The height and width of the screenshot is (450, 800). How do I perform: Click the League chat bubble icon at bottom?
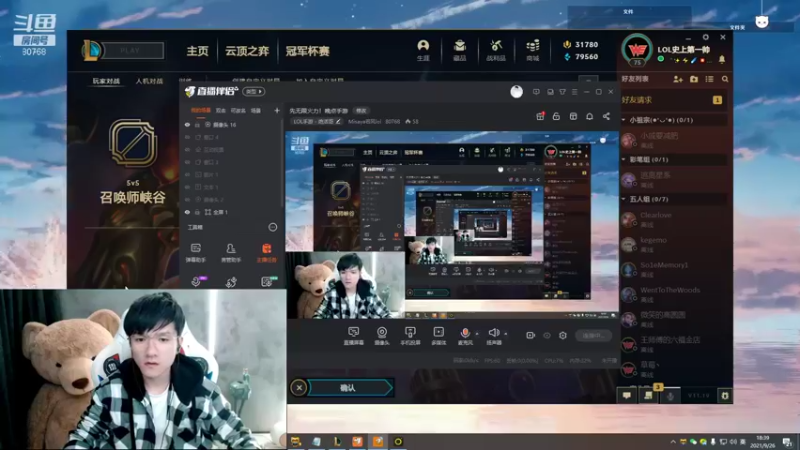(627, 395)
